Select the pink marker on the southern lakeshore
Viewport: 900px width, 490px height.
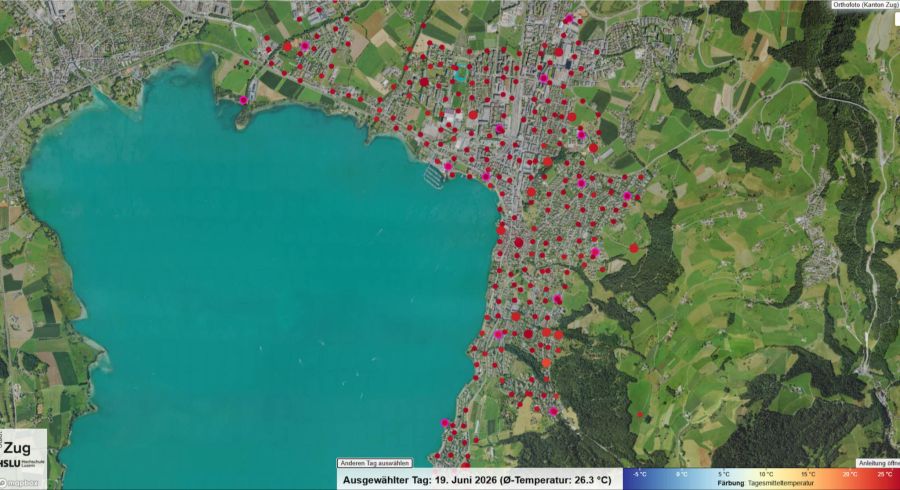(444, 423)
